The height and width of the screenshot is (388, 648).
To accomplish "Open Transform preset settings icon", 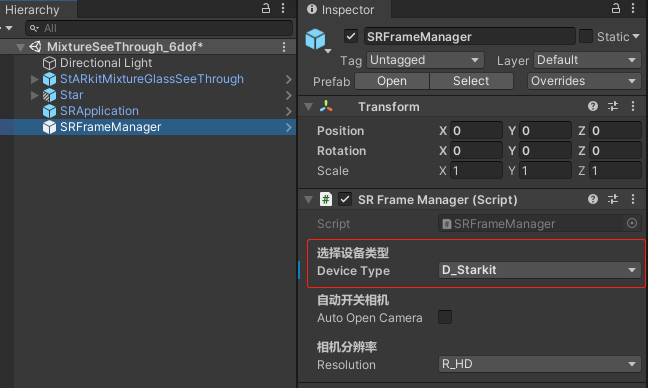I will tap(613, 107).
